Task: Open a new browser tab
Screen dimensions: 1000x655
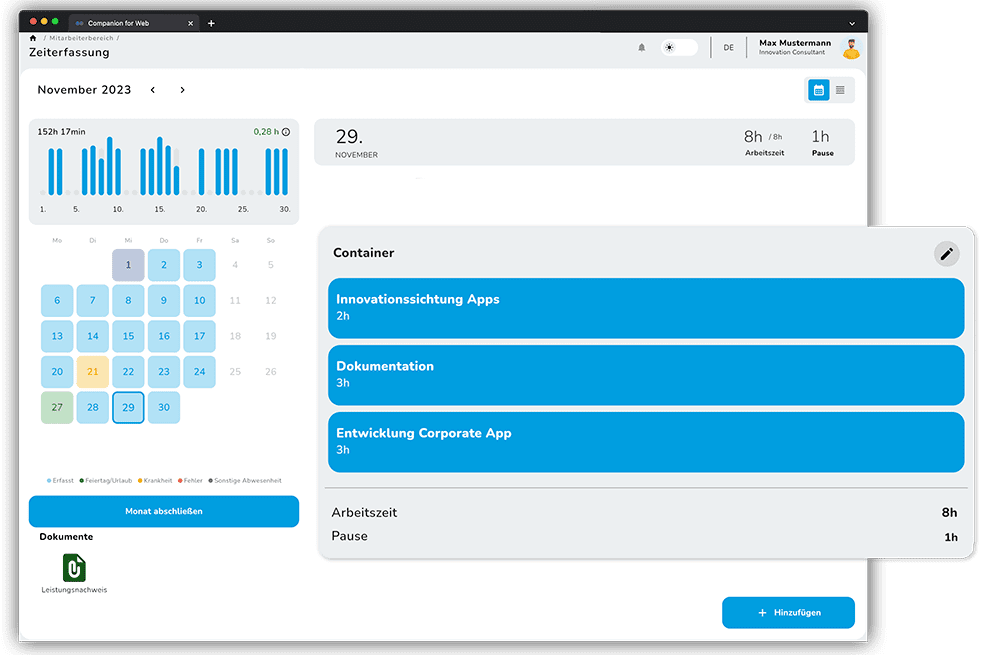Action: point(211,23)
